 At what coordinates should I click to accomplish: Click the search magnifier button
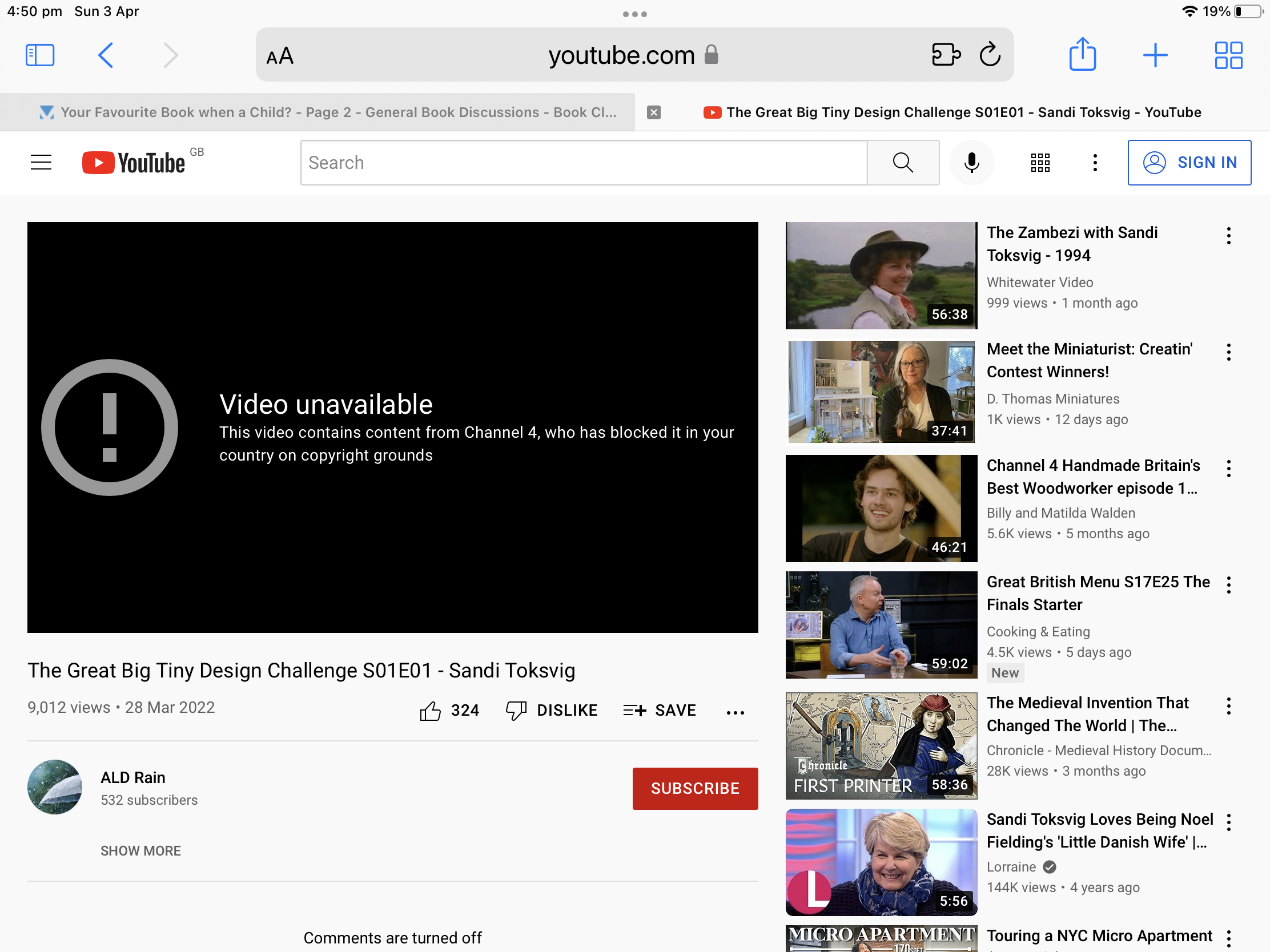point(903,163)
